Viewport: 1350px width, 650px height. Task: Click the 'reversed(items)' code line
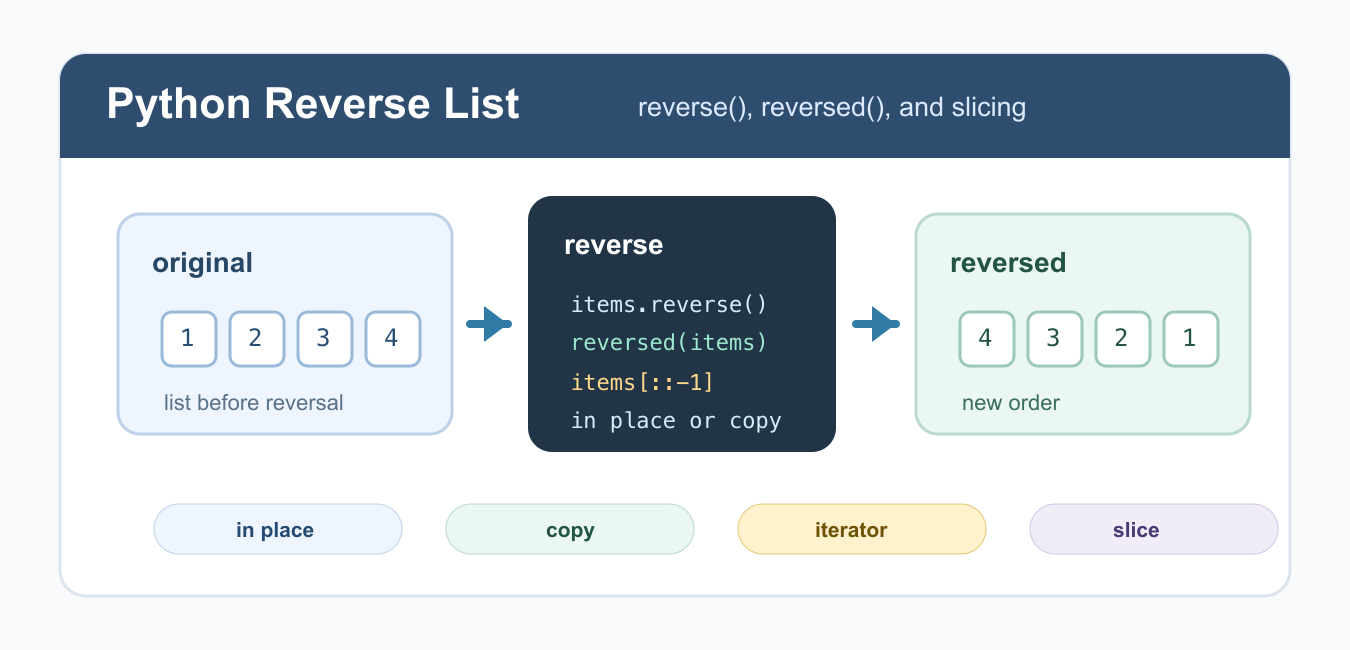[x=669, y=343]
